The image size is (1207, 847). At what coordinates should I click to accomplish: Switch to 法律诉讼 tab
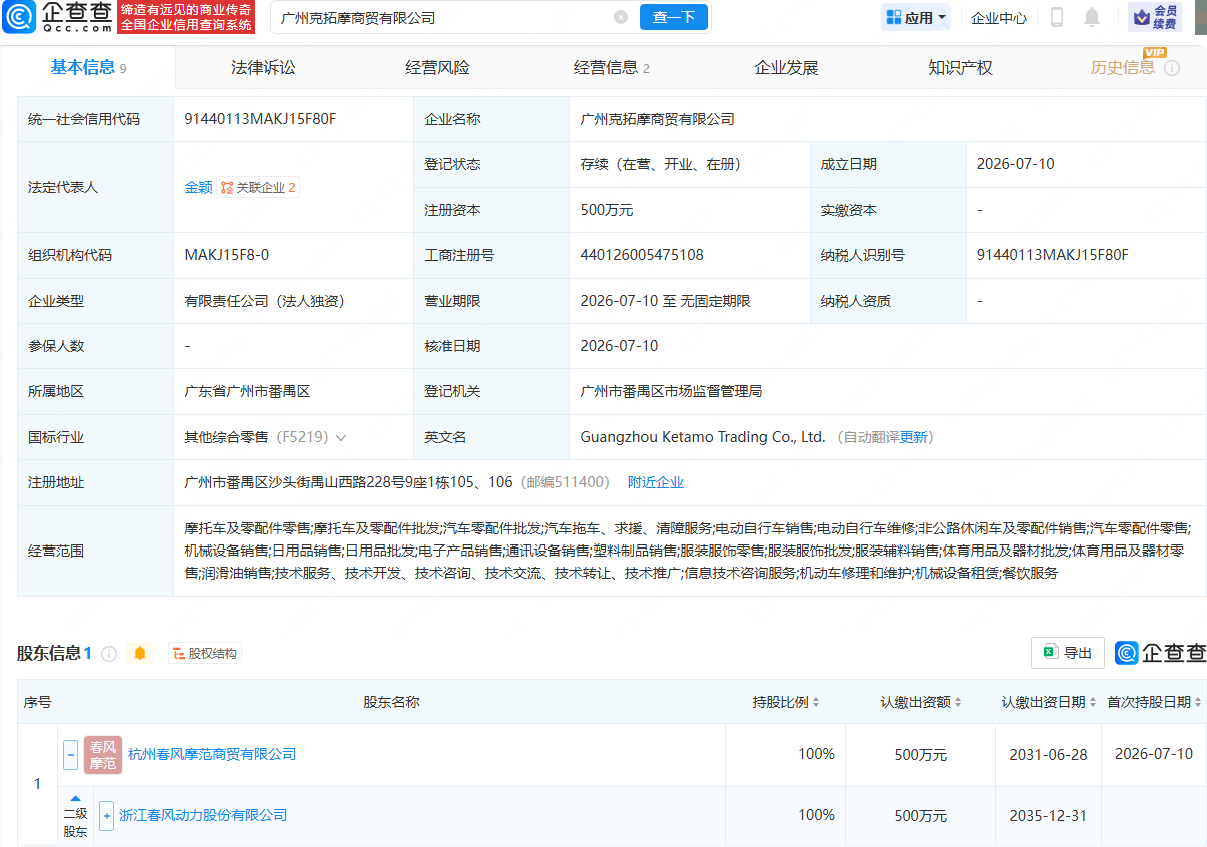tap(263, 67)
